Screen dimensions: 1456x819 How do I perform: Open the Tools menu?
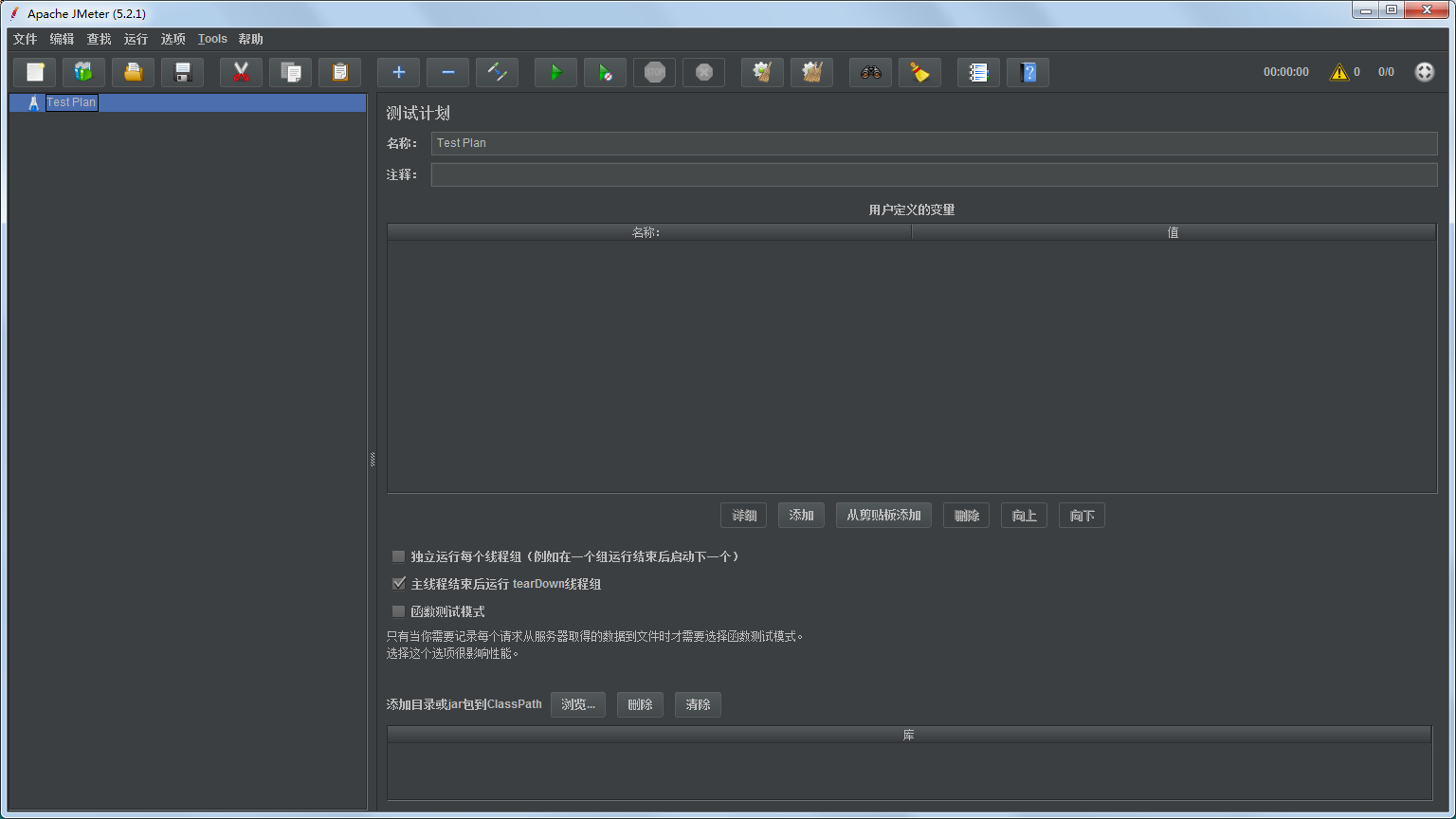click(x=212, y=39)
